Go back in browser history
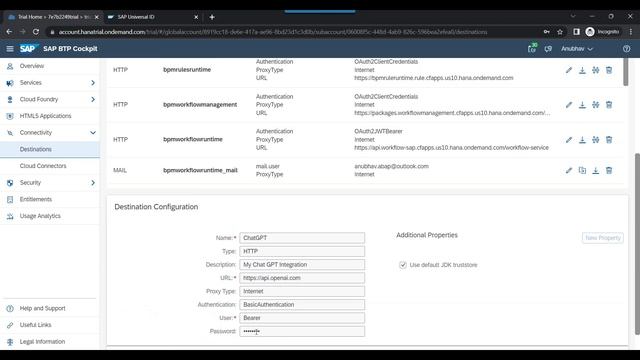This screenshot has height=360, width=640. tap(9, 32)
